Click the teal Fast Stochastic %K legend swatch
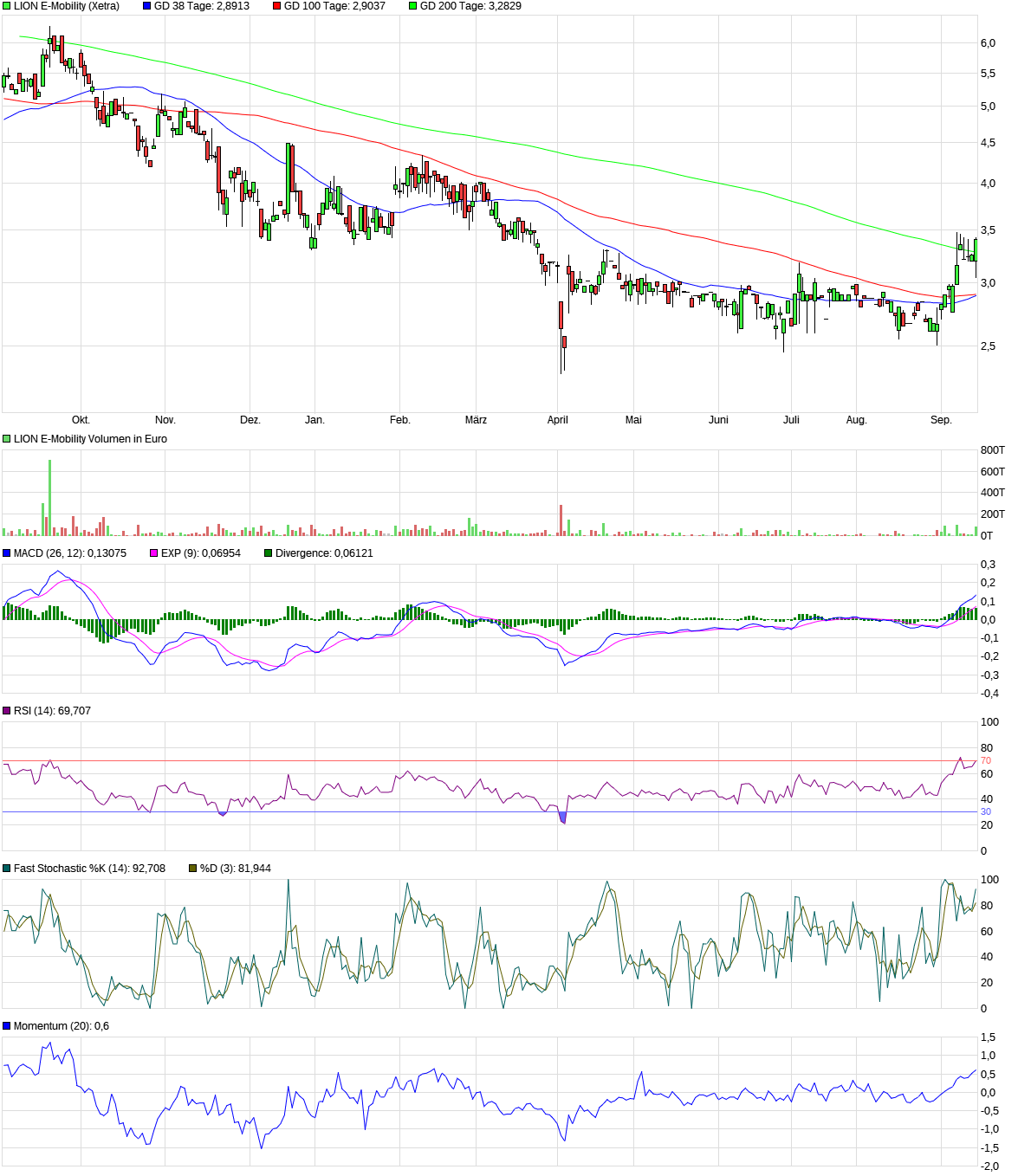 click(x=7, y=869)
